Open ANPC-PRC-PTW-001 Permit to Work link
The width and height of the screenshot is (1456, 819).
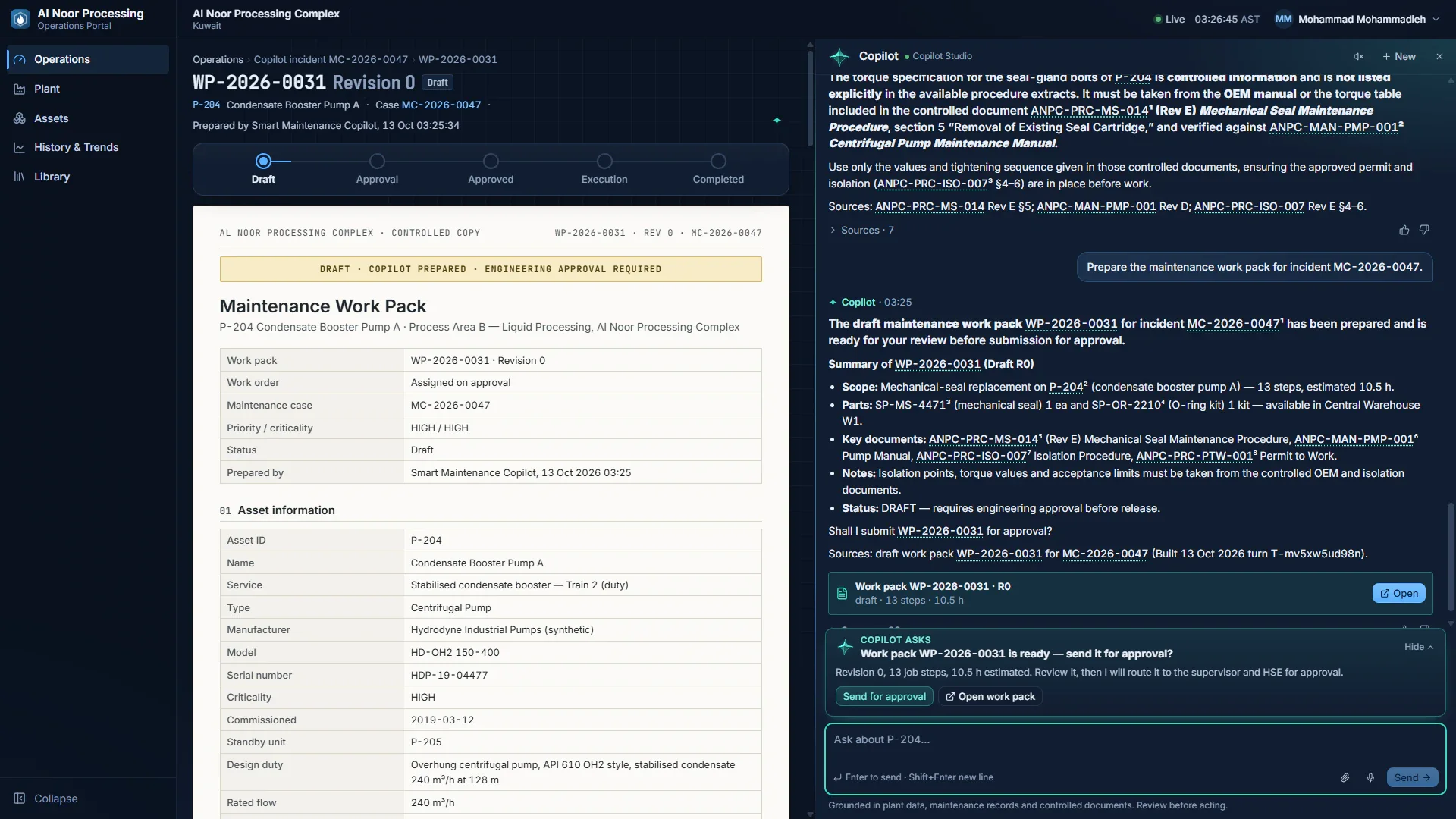(x=1194, y=456)
